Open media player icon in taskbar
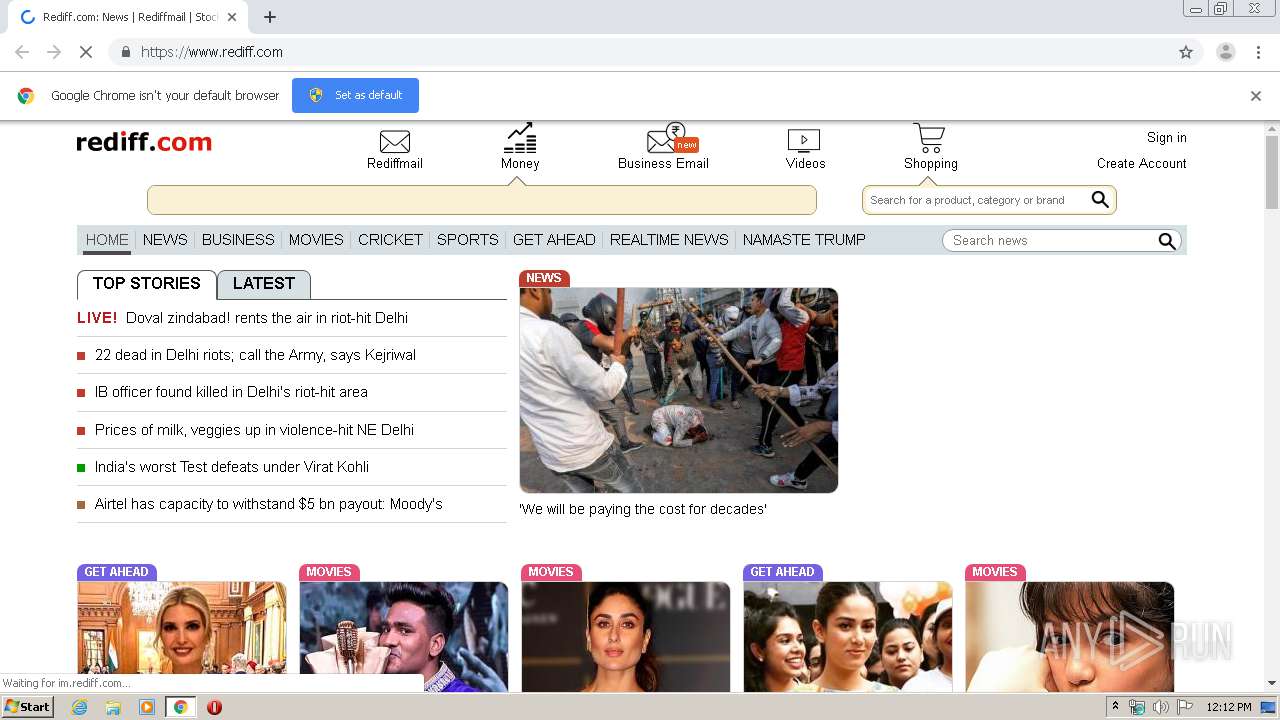Image resolution: width=1280 pixels, height=720 pixels. 147,707
